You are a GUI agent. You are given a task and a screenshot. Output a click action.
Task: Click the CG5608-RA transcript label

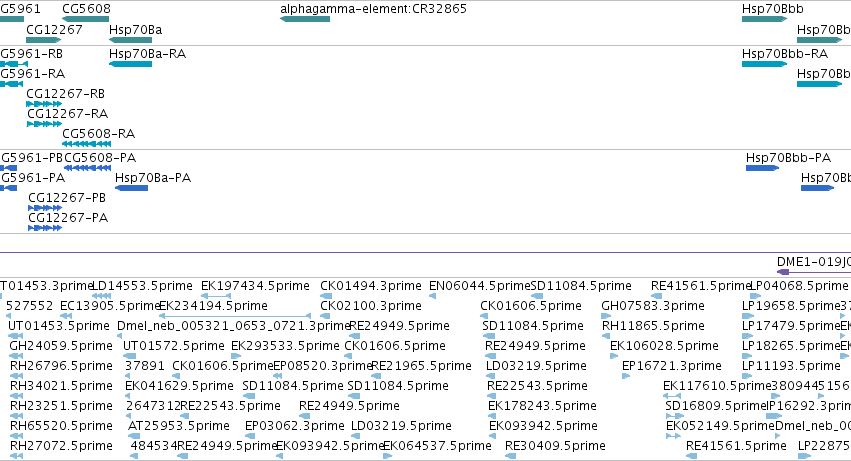[98, 134]
